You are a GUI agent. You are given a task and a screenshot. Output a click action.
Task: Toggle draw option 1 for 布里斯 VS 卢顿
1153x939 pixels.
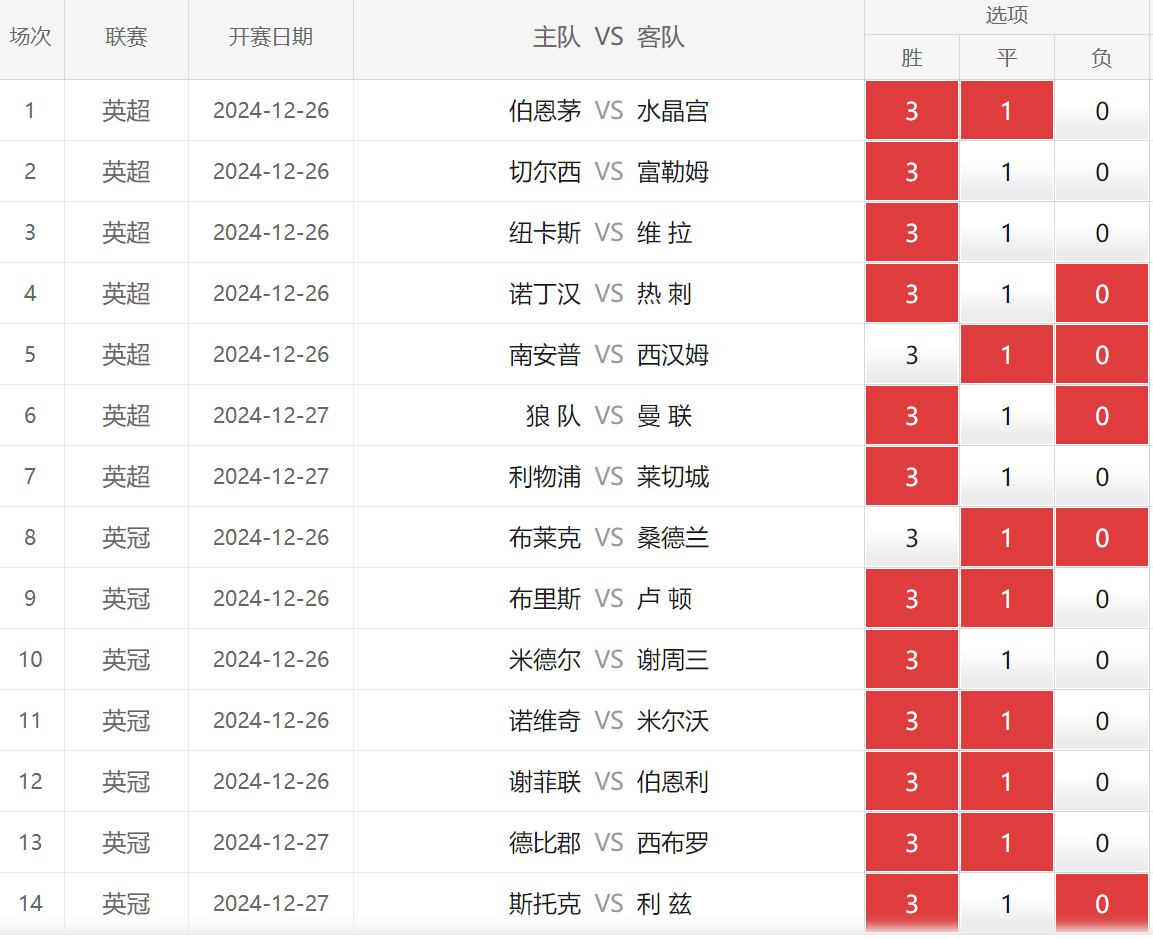coord(1007,599)
